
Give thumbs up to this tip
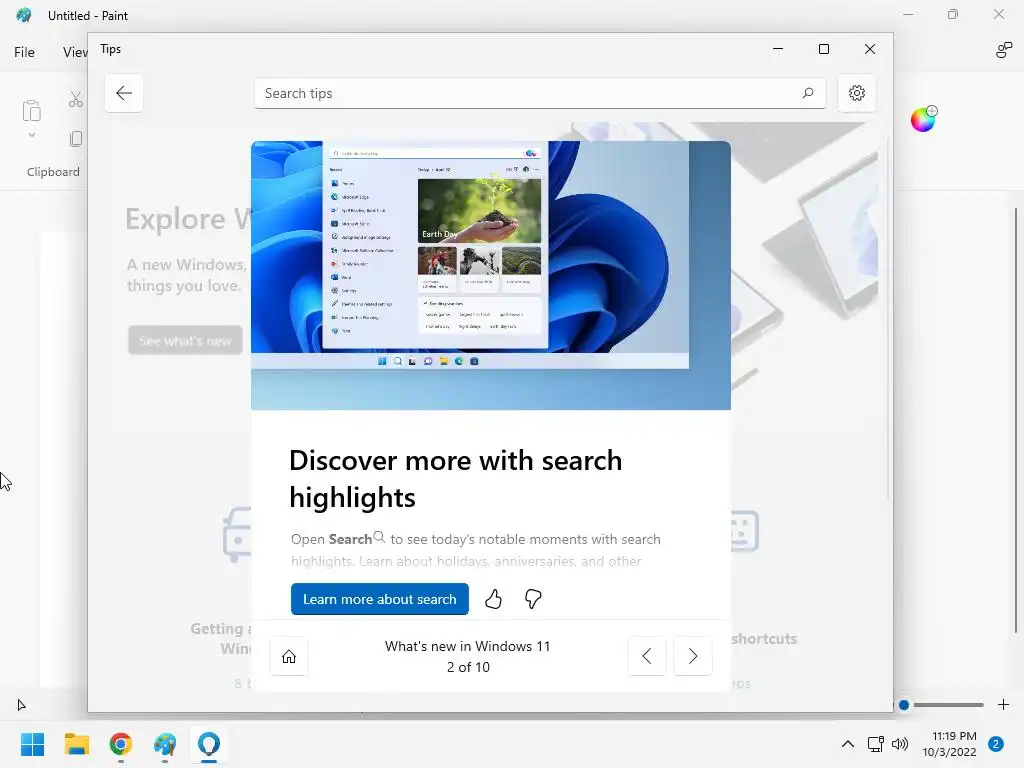493,599
